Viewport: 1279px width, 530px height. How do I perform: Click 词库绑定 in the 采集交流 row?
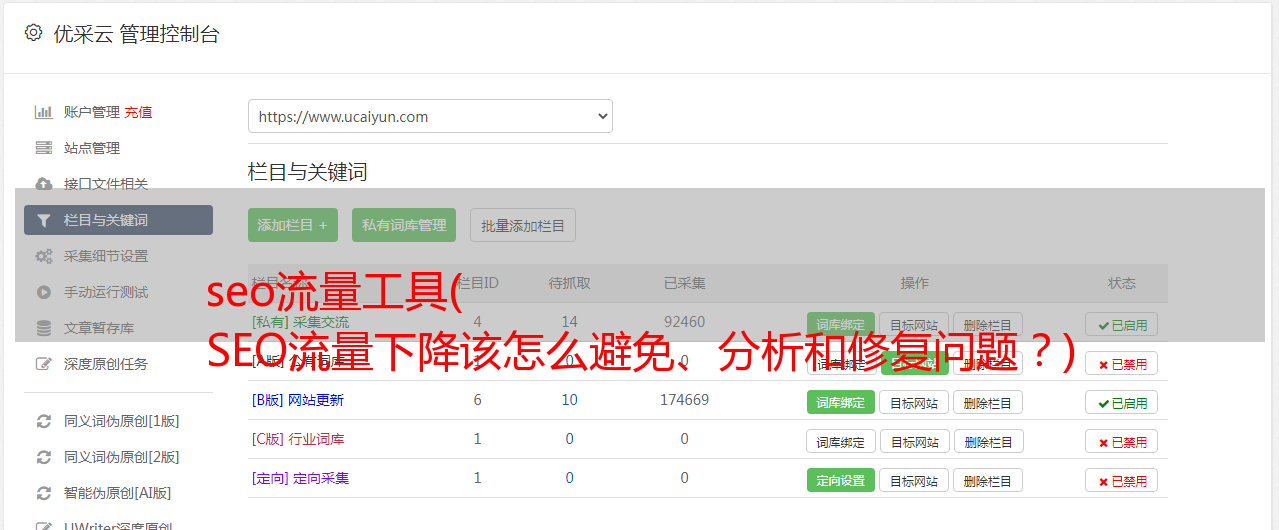point(841,324)
